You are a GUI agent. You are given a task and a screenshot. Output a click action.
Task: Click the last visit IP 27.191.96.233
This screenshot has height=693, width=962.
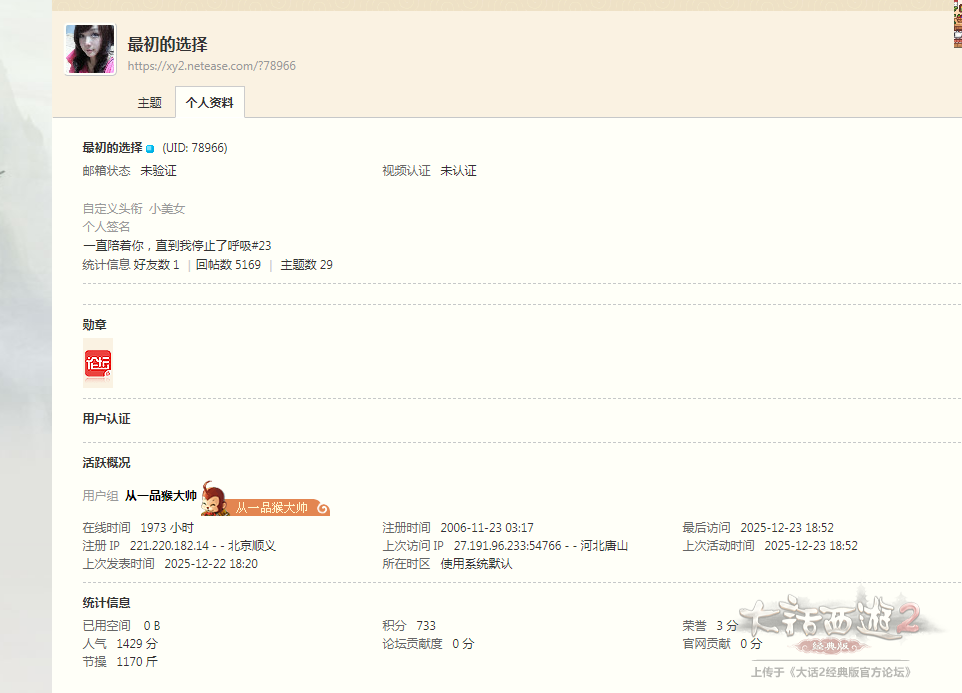pyautogui.click(x=507, y=546)
